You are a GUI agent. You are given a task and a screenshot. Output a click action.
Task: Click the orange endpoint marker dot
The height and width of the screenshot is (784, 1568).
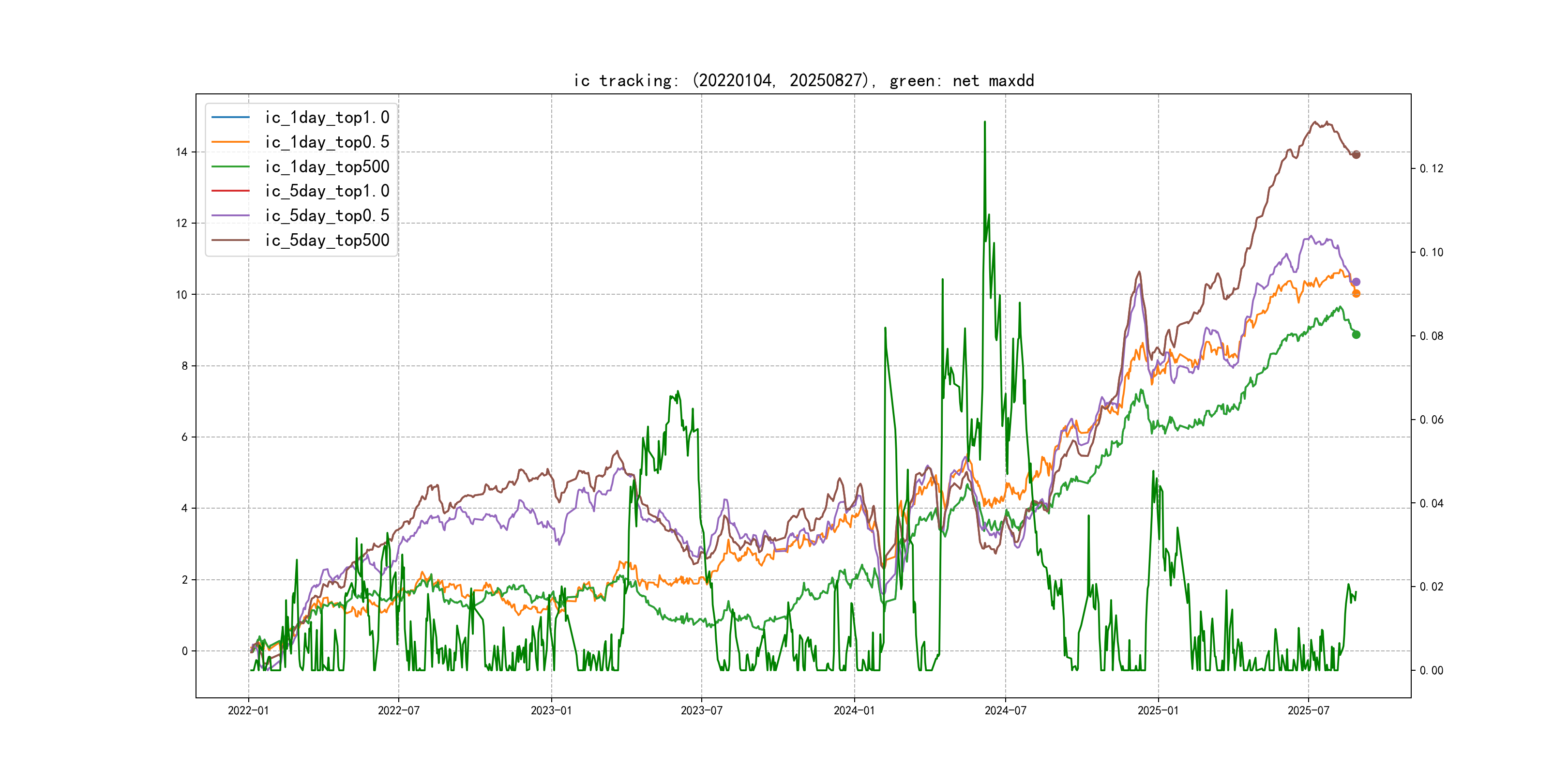pos(1356,293)
